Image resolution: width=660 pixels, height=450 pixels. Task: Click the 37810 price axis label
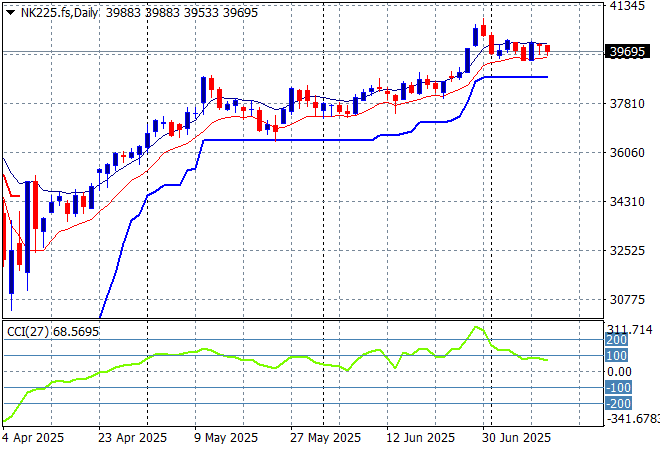point(626,104)
